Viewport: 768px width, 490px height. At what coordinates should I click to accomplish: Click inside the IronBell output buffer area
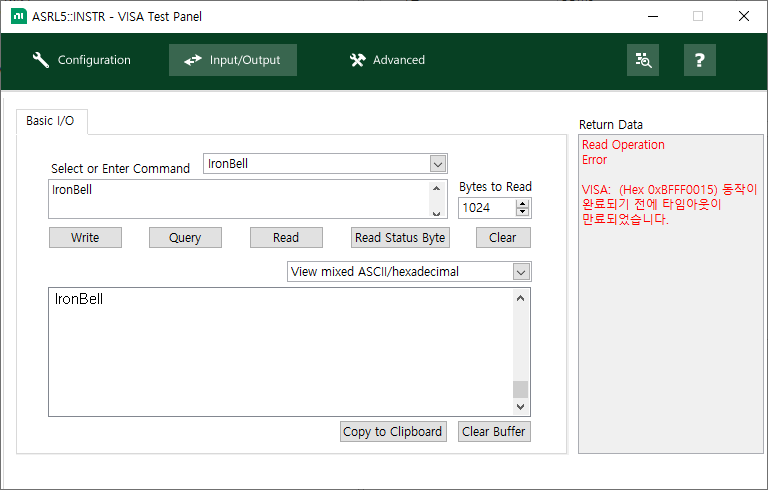coord(281,352)
